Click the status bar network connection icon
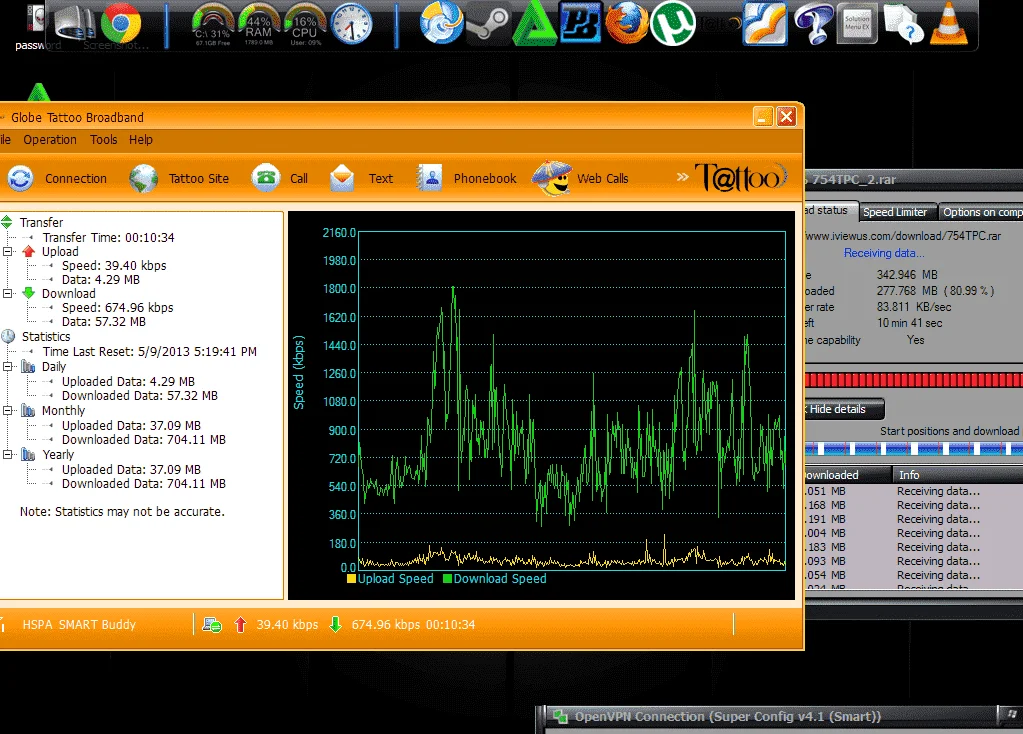 (x=212, y=625)
